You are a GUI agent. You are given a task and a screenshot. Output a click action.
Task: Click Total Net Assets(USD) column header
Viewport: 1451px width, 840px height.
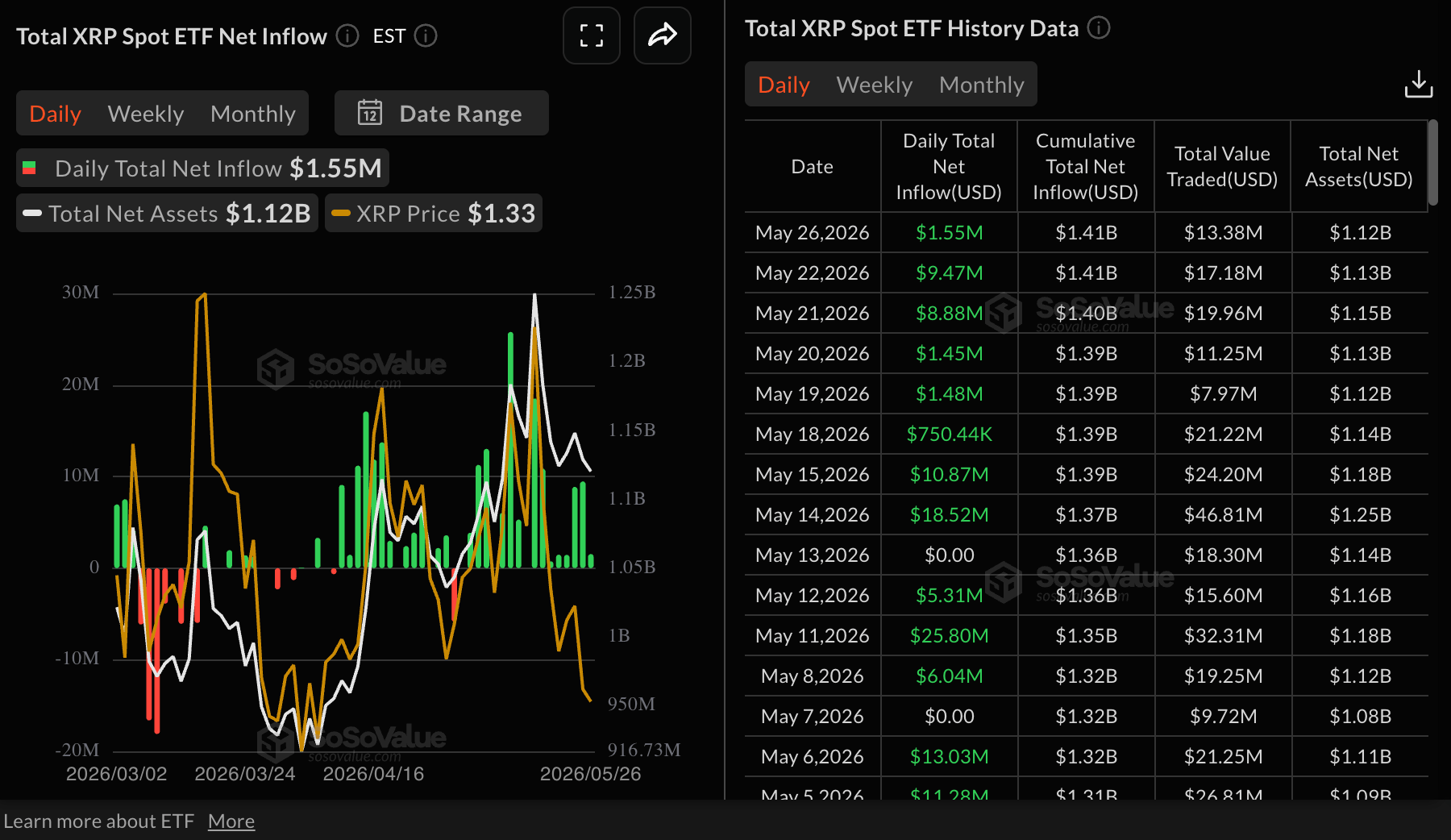point(1359,166)
